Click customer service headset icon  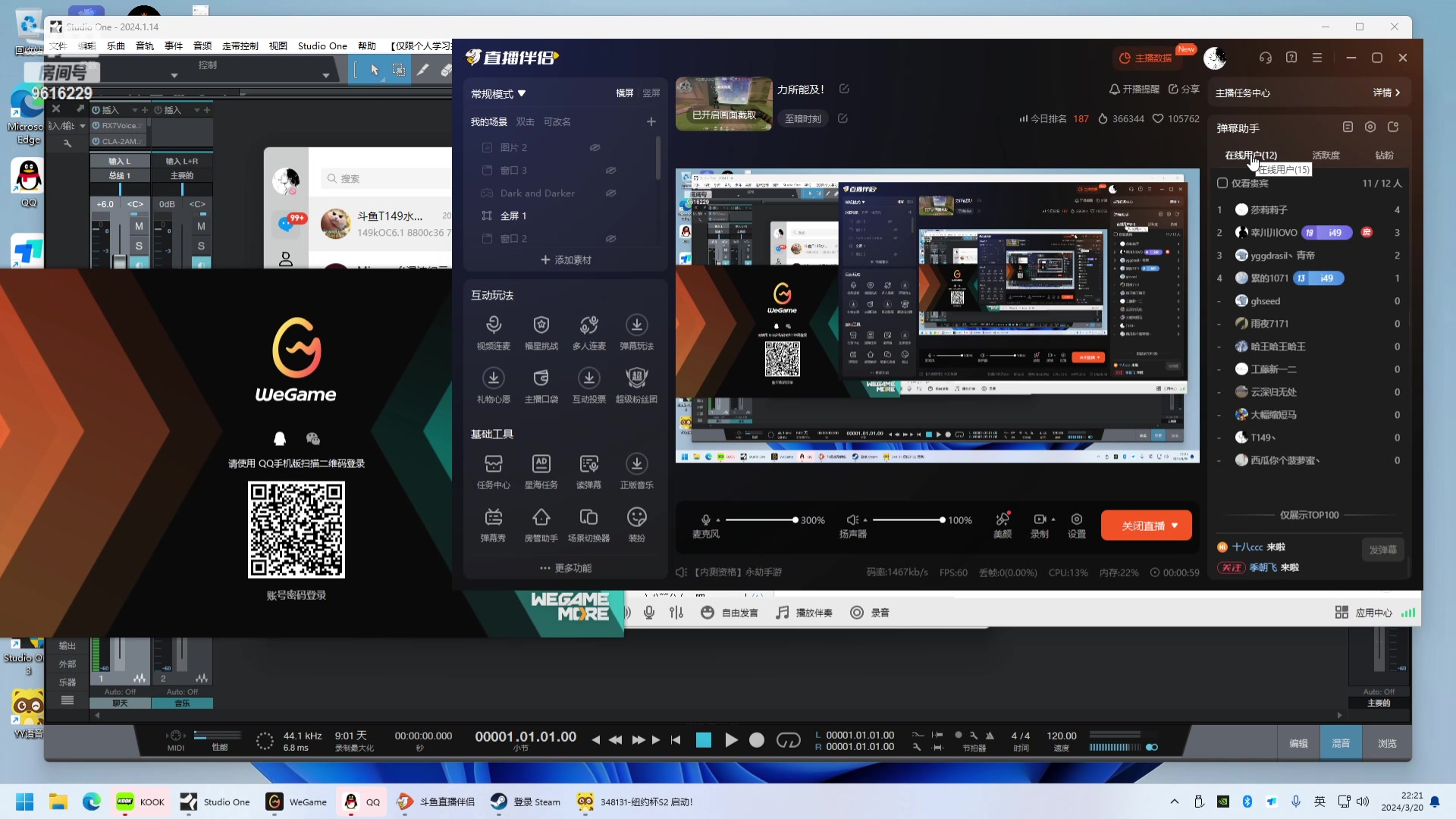(1266, 58)
